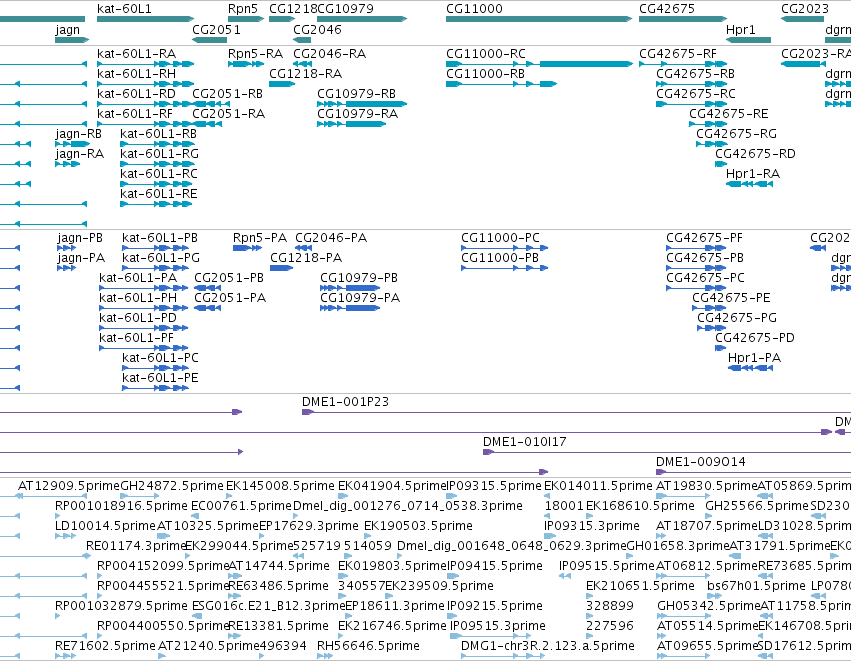Open protein Rpn5-PA
The height and width of the screenshot is (661, 851).
260,238
